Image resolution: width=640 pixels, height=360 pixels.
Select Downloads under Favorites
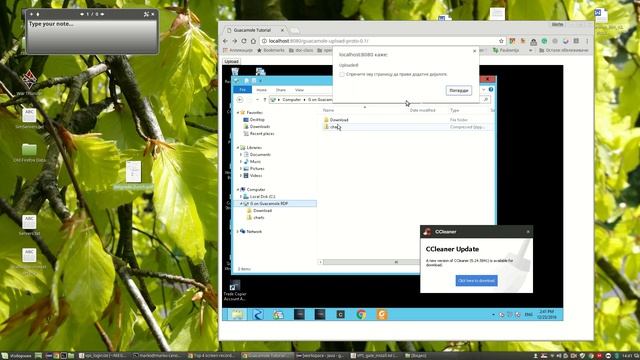point(257,127)
